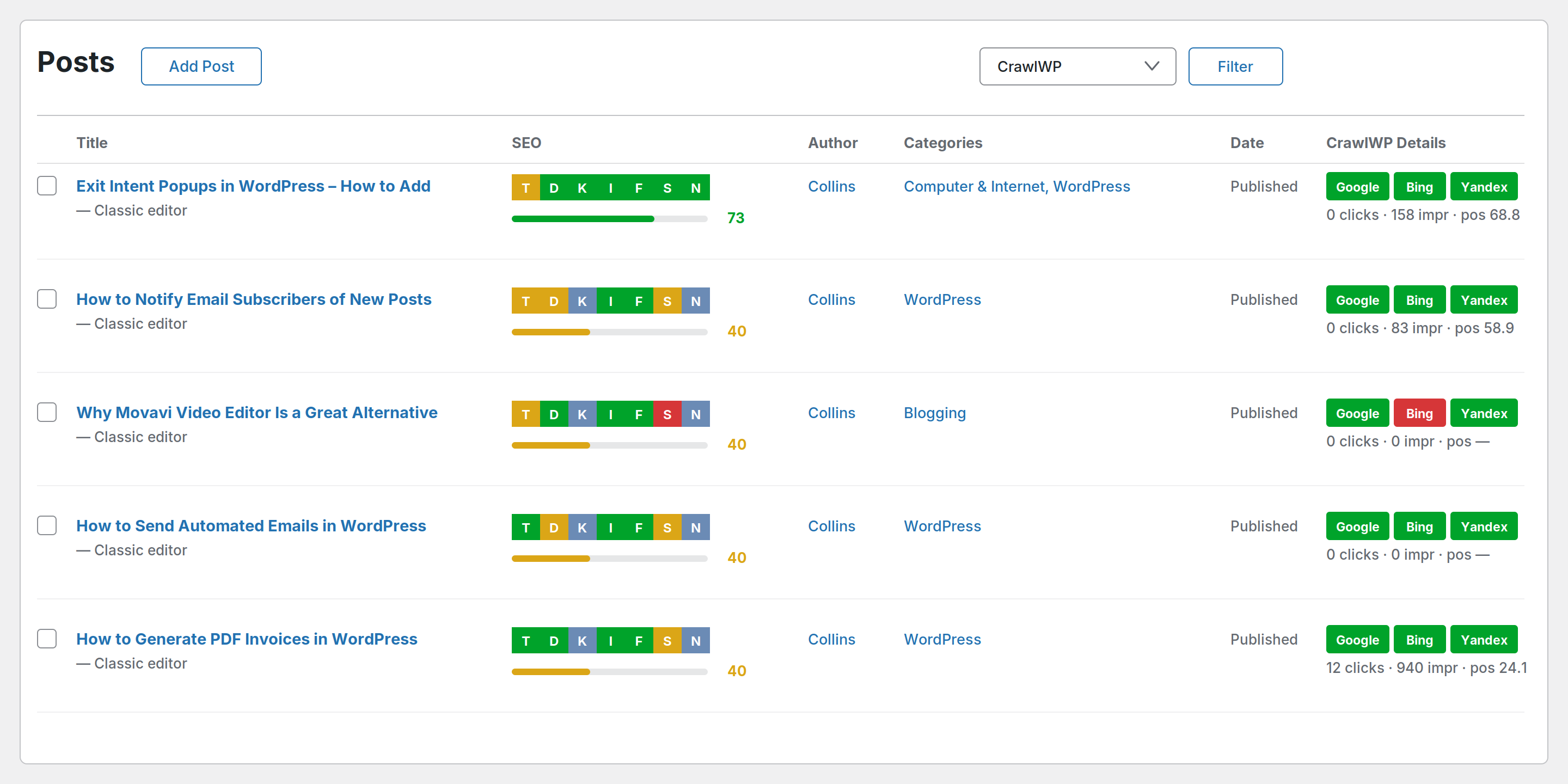Click the yellow D badge in Send Automated Emails row
Screen dimensions: 1568x784
554,527
